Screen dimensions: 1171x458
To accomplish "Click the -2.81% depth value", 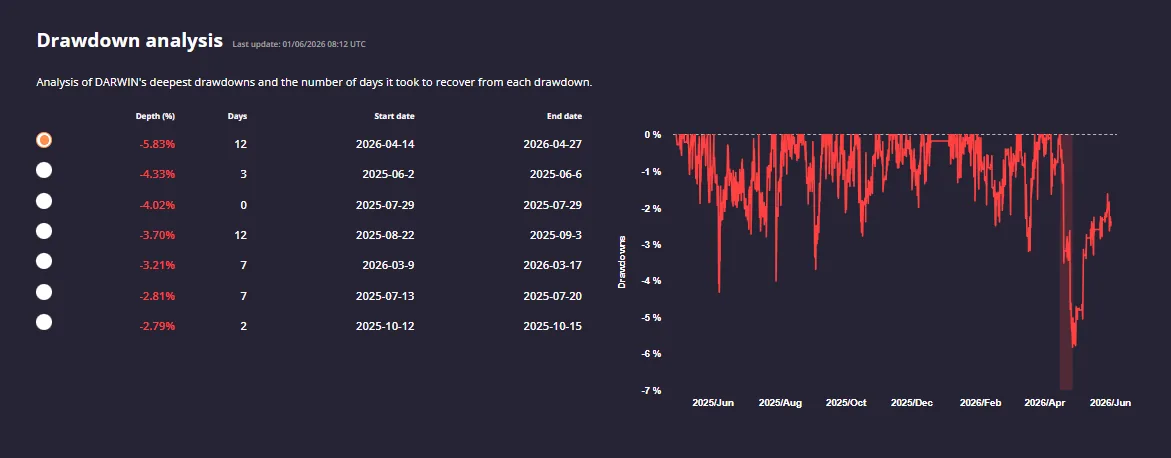I will (x=158, y=296).
